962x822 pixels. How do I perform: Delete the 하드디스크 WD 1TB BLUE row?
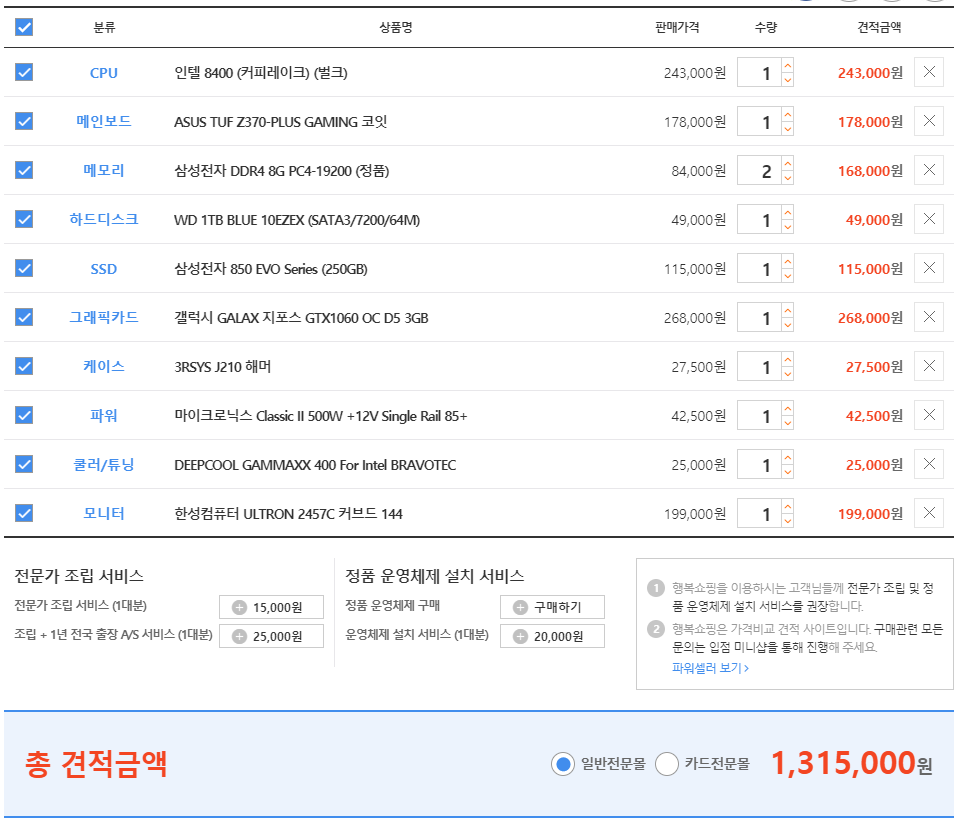(928, 219)
